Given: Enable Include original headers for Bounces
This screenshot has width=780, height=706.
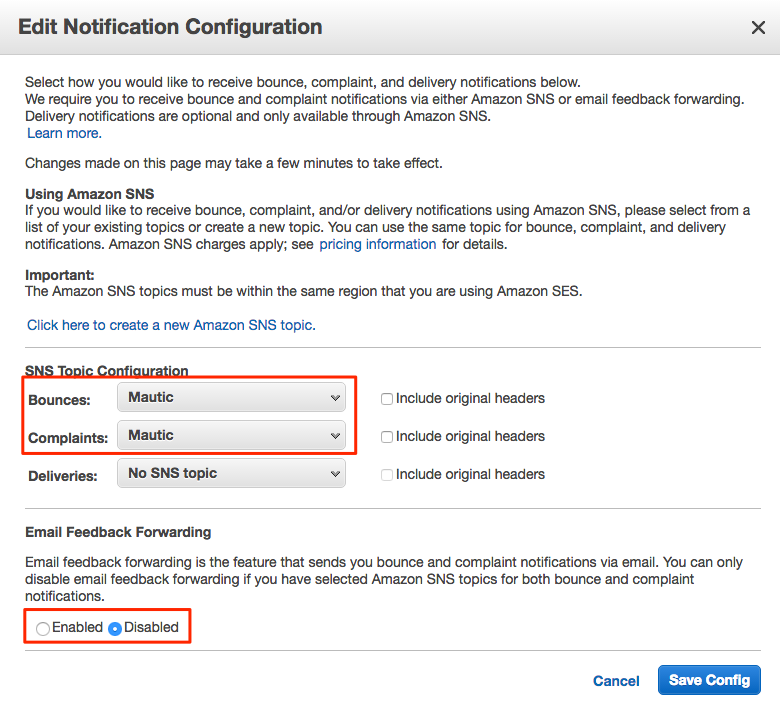Looking at the screenshot, I should pyautogui.click(x=387, y=399).
